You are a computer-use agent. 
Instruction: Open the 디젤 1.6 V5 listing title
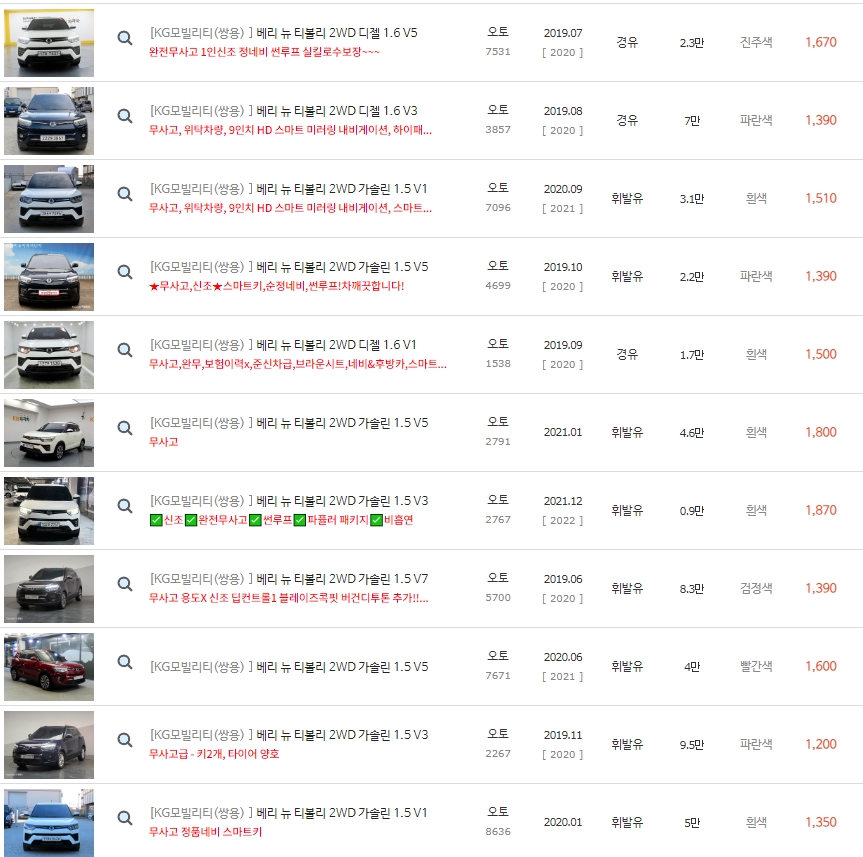(x=283, y=33)
